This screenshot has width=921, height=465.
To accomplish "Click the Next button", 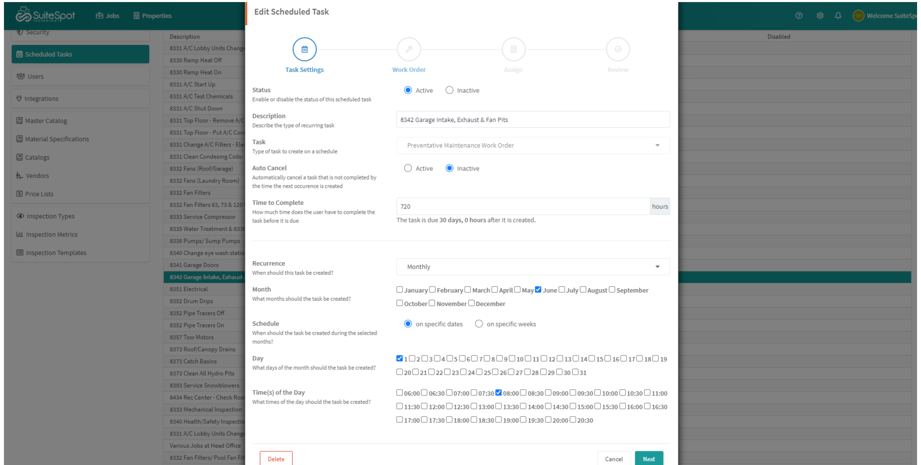I will click(649, 458).
